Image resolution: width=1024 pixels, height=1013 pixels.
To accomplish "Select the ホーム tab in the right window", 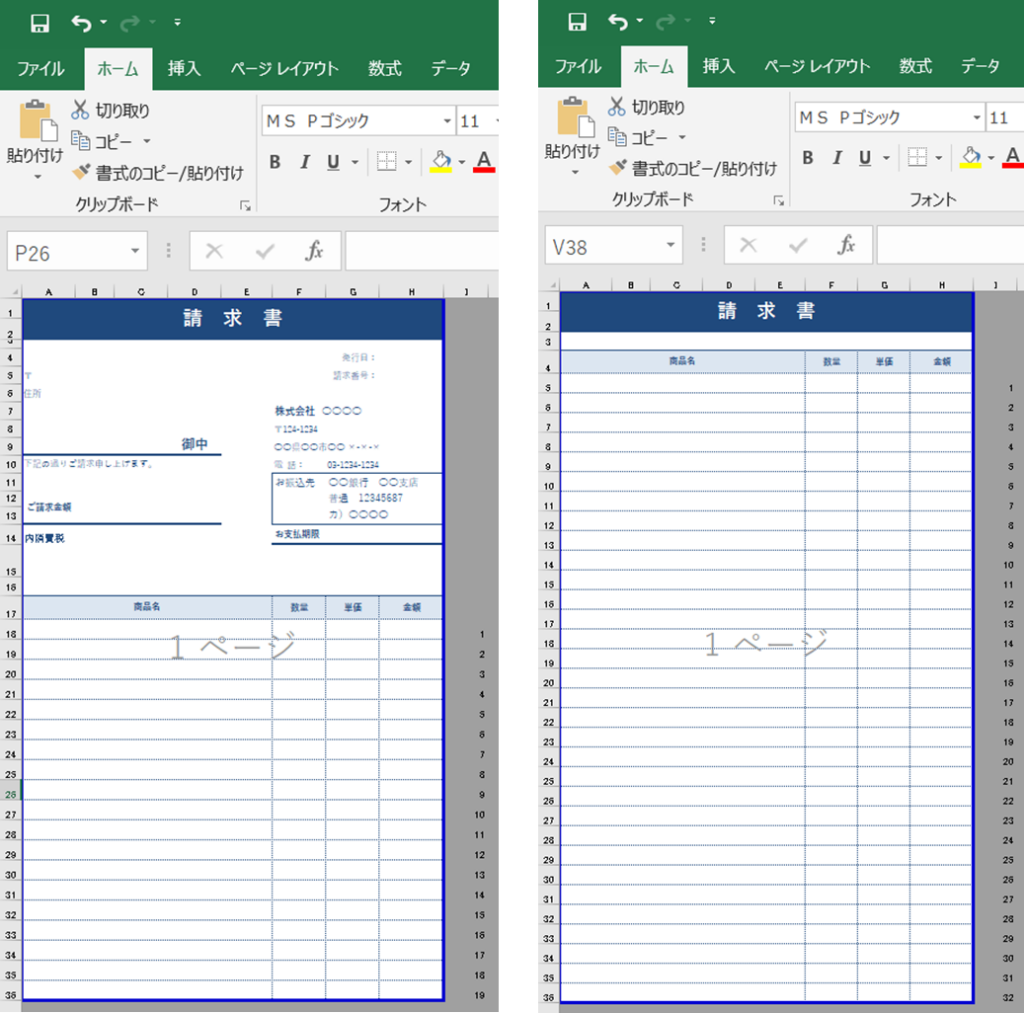I will [x=654, y=66].
